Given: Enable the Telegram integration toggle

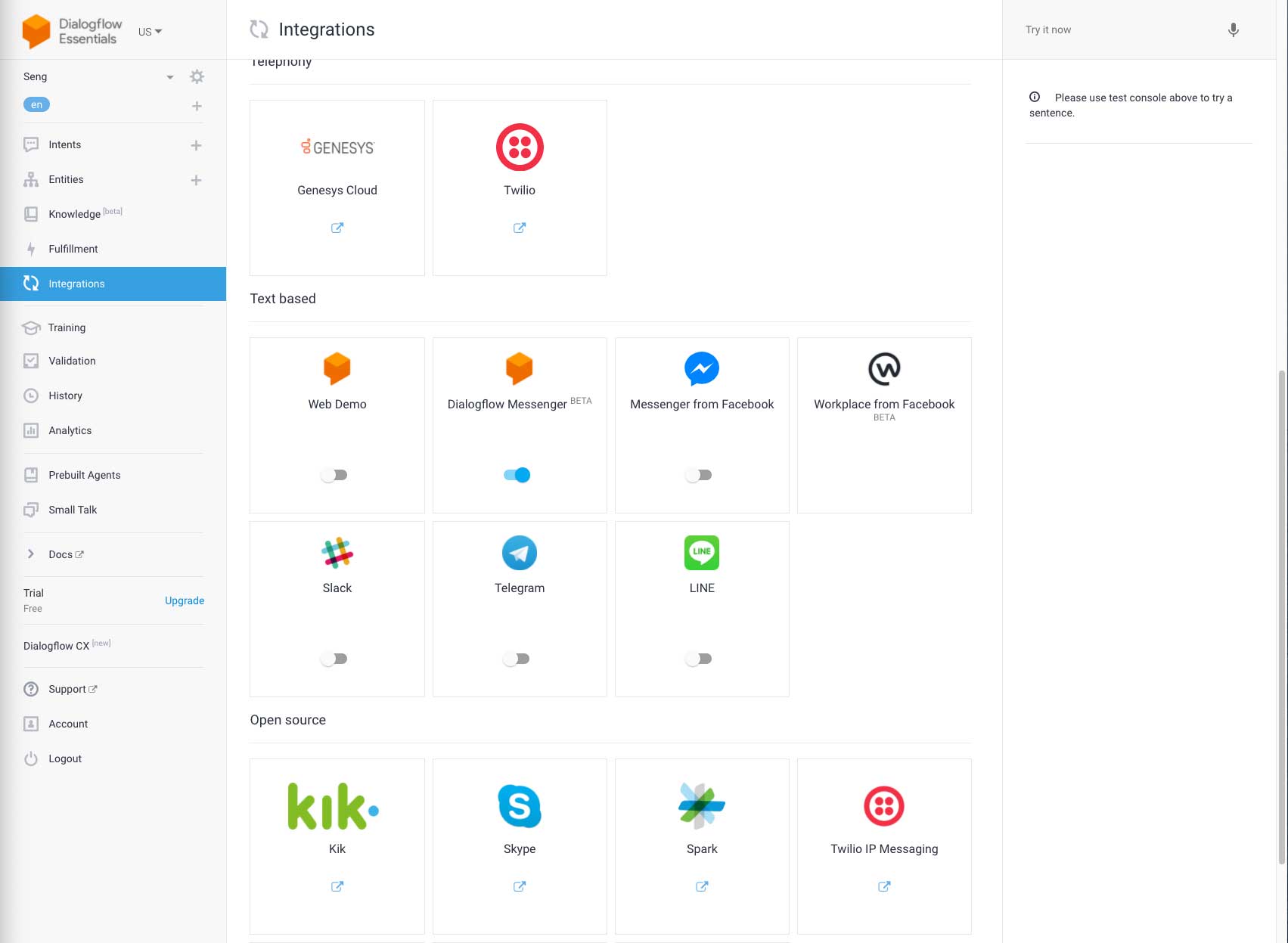Looking at the screenshot, I should pyautogui.click(x=516, y=659).
